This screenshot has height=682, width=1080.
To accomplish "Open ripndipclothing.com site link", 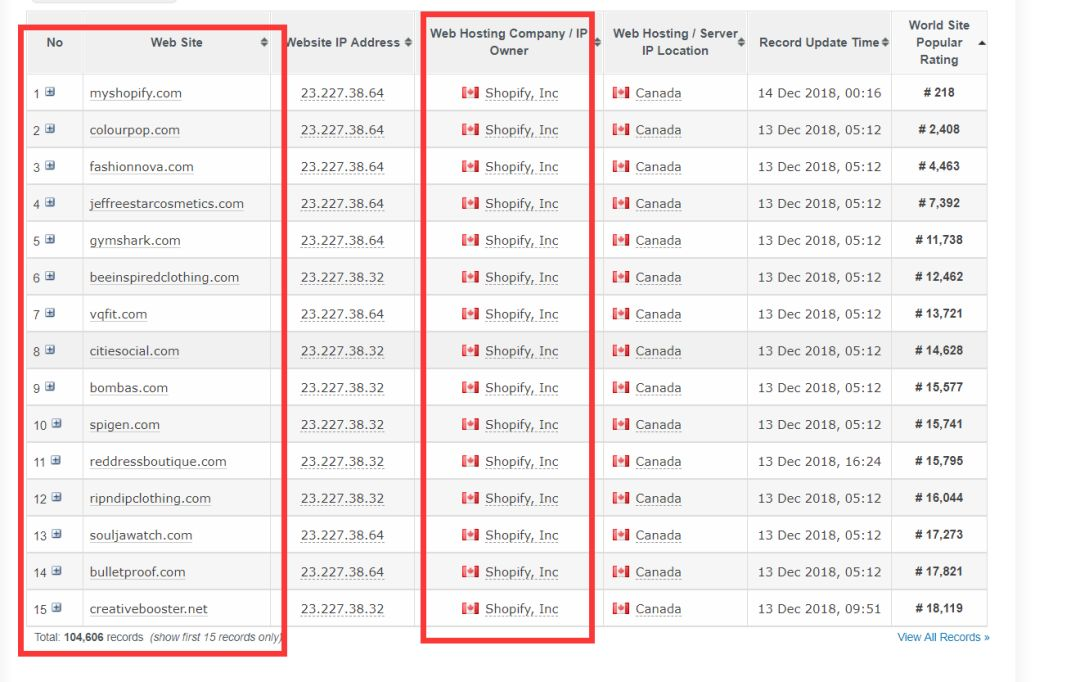I will (150, 498).
